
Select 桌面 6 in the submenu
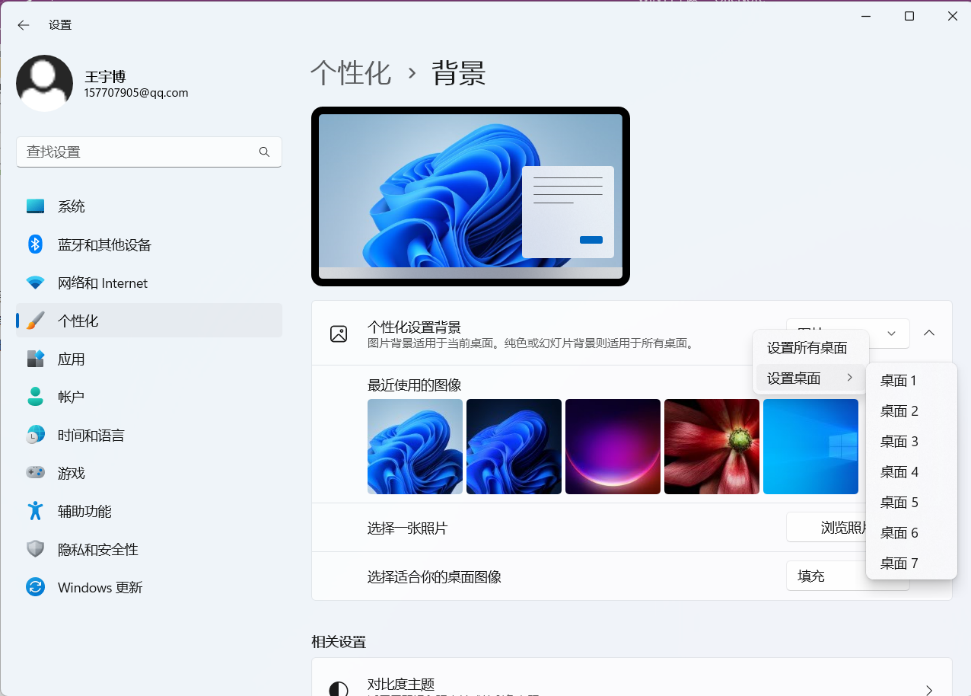(x=912, y=533)
